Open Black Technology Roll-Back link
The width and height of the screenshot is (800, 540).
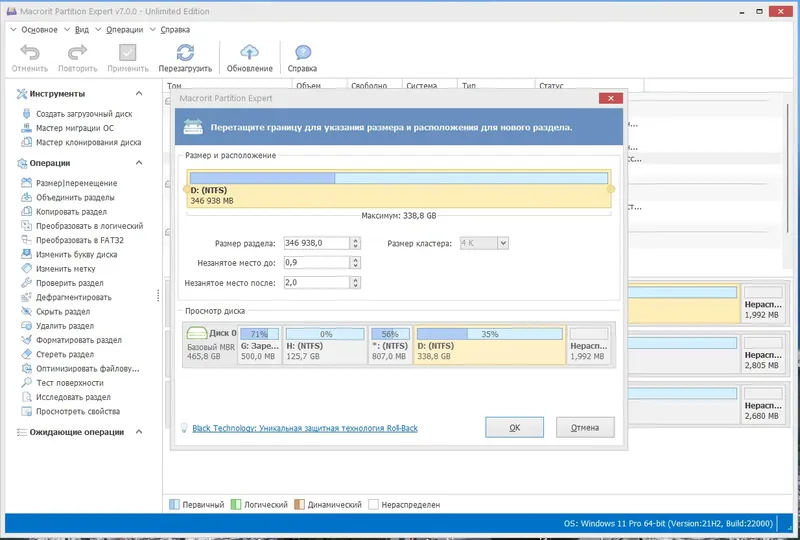[x=305, y=428]
